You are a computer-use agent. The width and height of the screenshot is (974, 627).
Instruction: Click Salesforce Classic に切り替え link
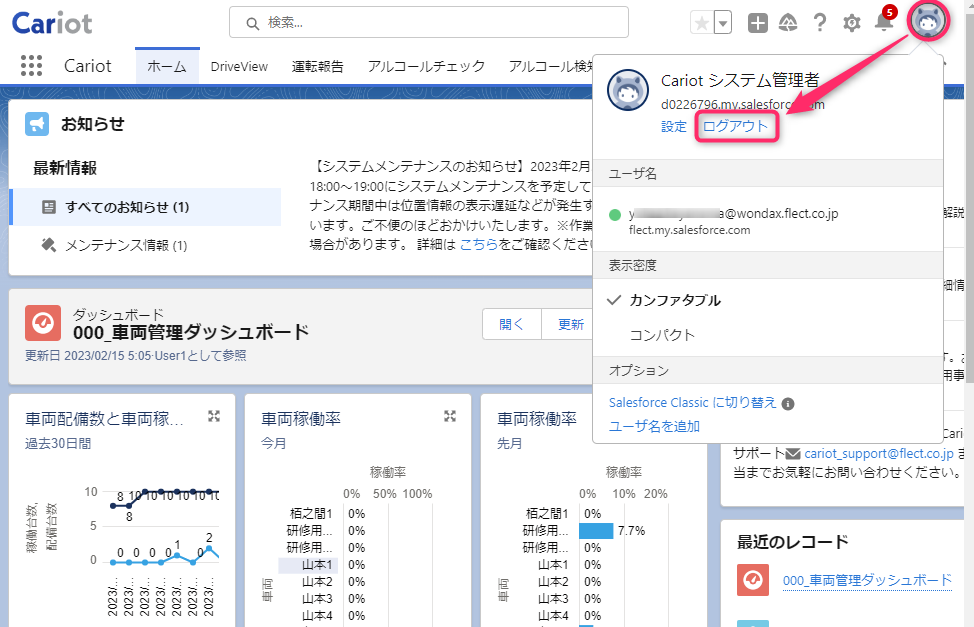click(x=693, y=403)
